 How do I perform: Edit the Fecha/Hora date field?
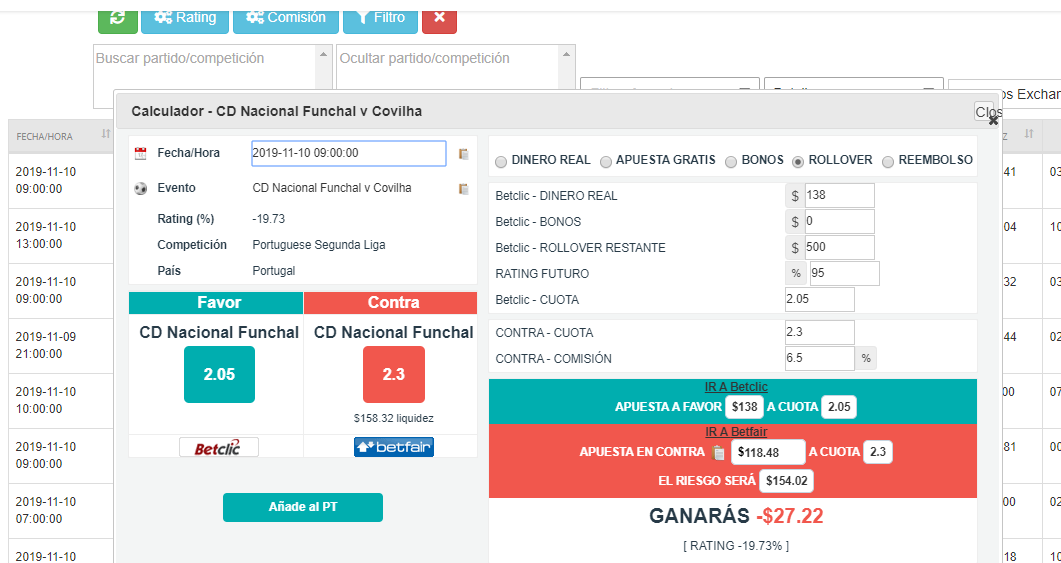pyautogui.click(x=348, y=154)
